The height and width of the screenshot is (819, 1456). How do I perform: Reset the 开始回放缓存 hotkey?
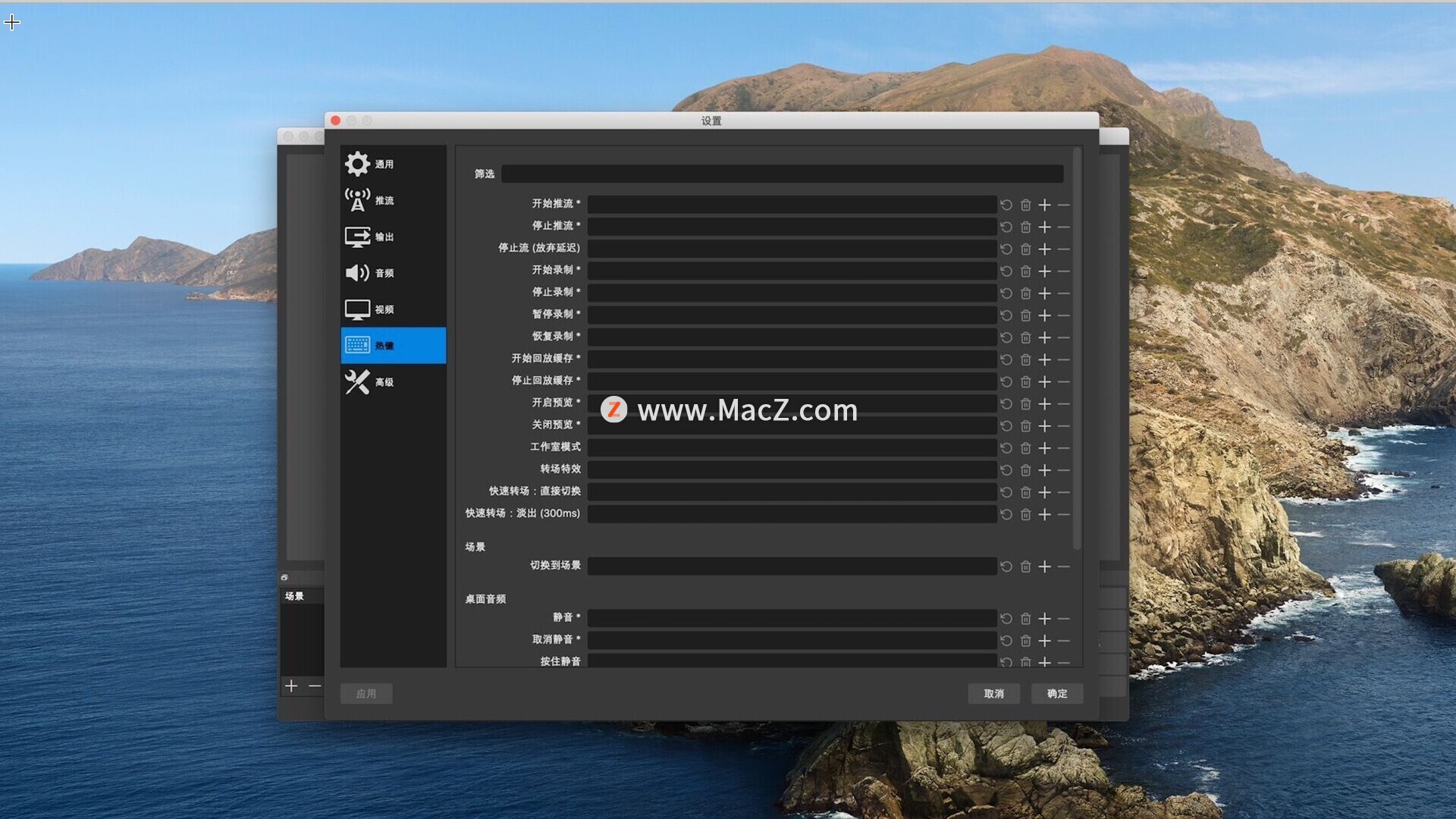pyautogui.click(x=1006, y=359)
